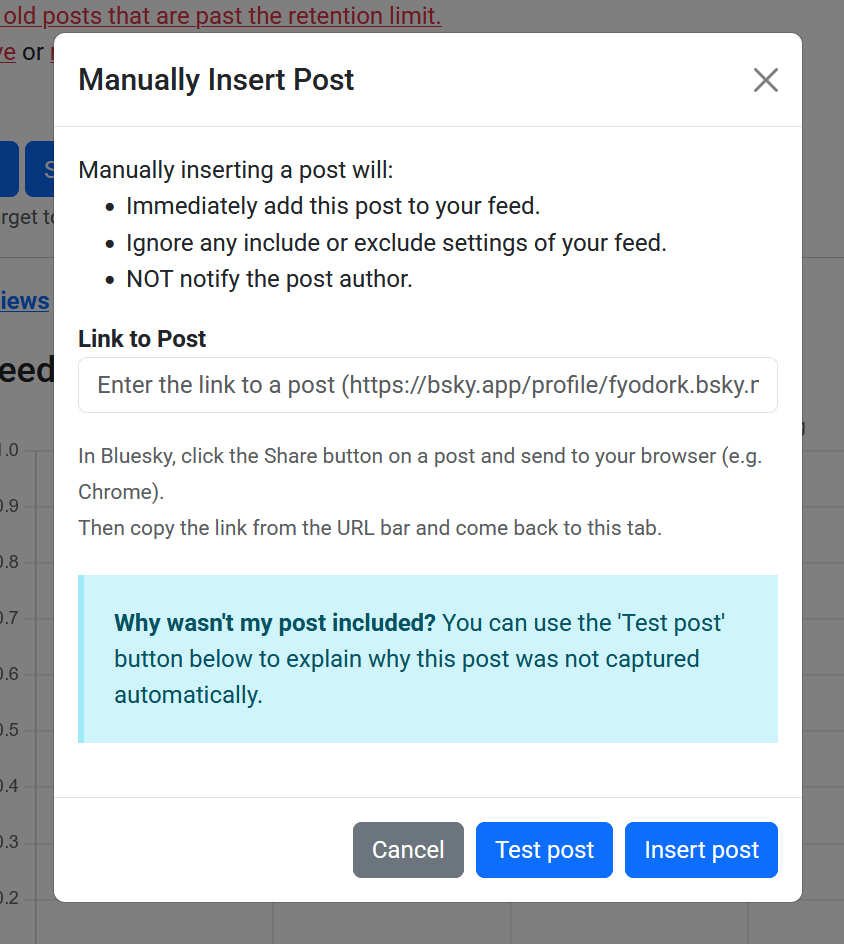844x944 pixels.
Task: Click inside the Link to Post input field
Action: tap(427, 385)
